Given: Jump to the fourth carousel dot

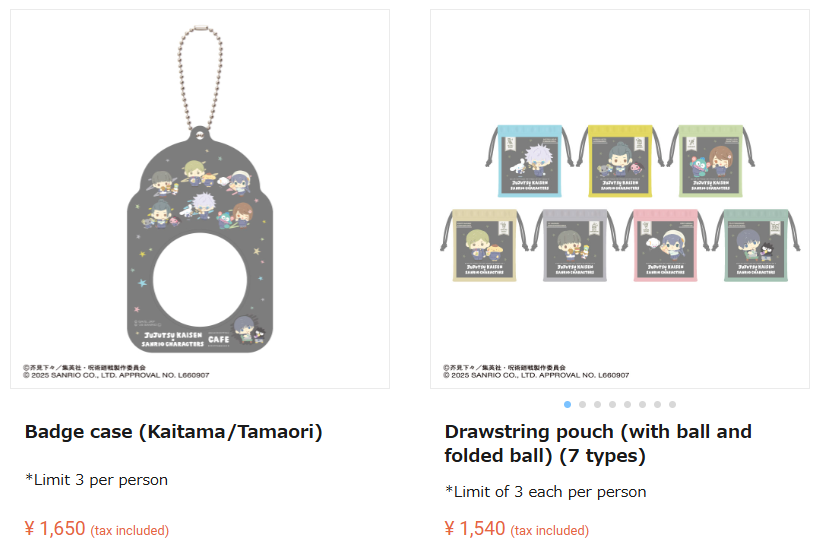Looking at the screenshot, I should pyautogui.click(x=613, y=404).
